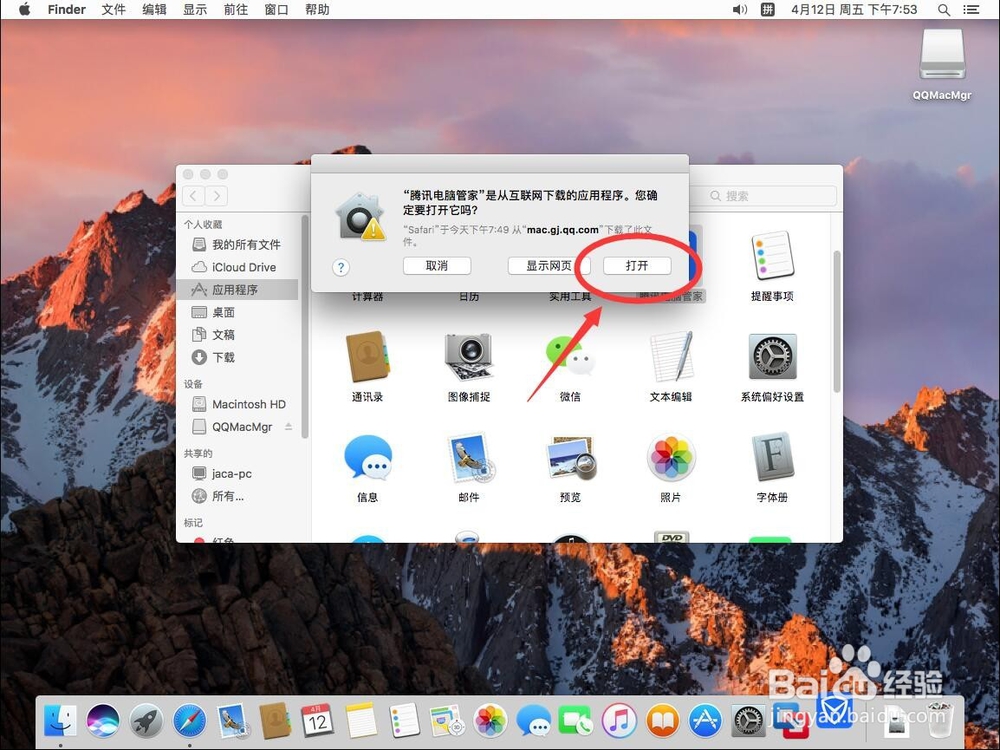Viewport: 1000px width, 750px height.
Task: Click the Finder content vertical scrollbar
Action: click(x=837, y=322)
